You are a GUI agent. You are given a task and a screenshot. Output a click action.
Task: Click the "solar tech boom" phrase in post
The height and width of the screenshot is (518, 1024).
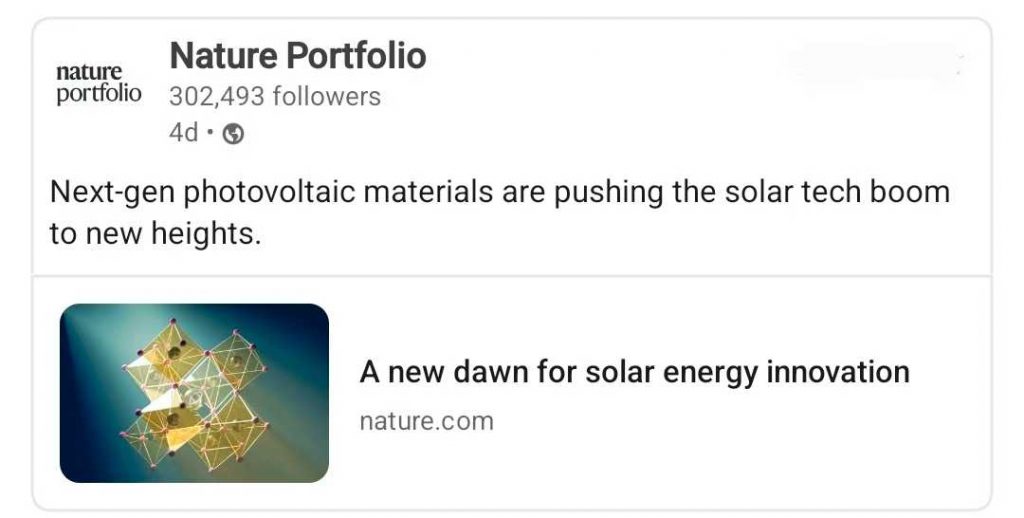point(832,191)
